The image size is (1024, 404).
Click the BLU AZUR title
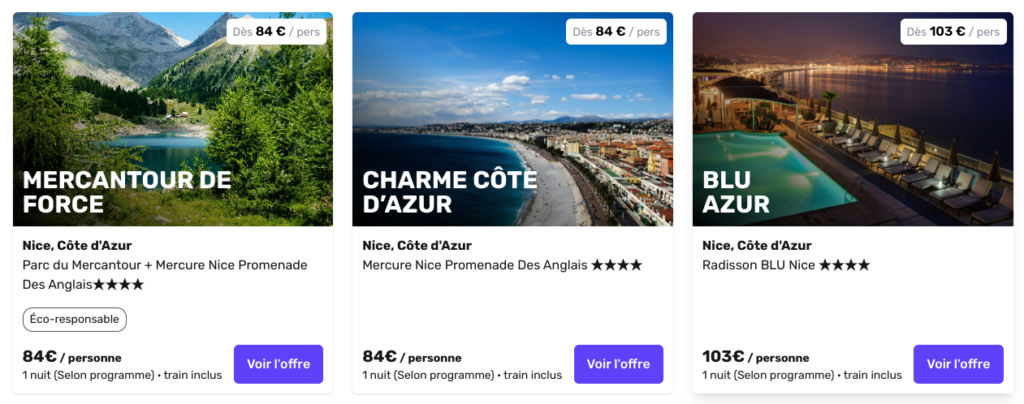point(736,192)
